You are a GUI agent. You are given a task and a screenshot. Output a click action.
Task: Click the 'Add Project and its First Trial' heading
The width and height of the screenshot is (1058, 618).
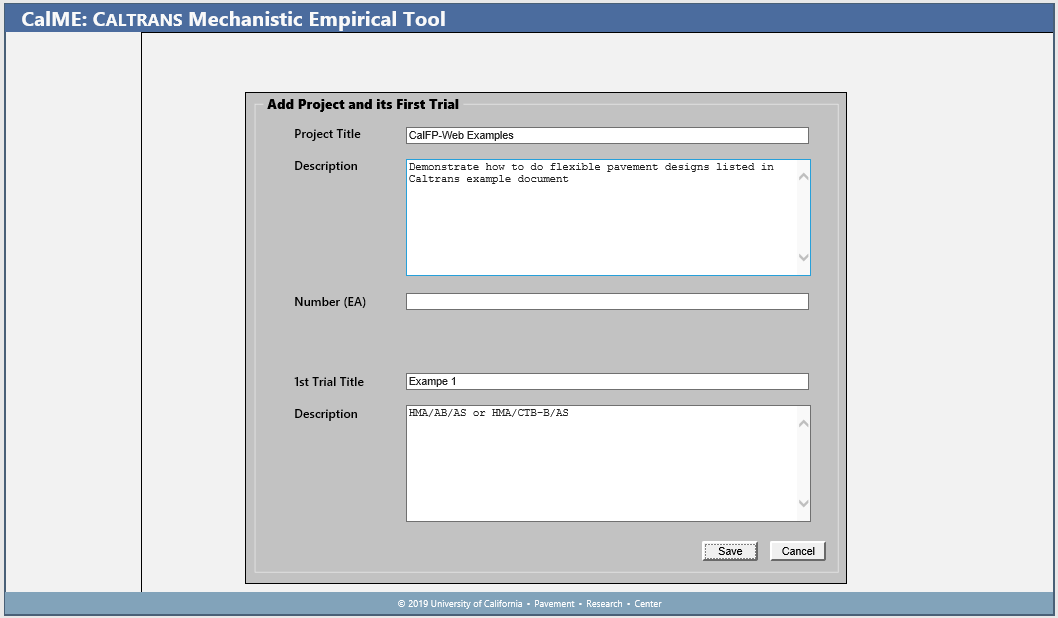point(363,104)
